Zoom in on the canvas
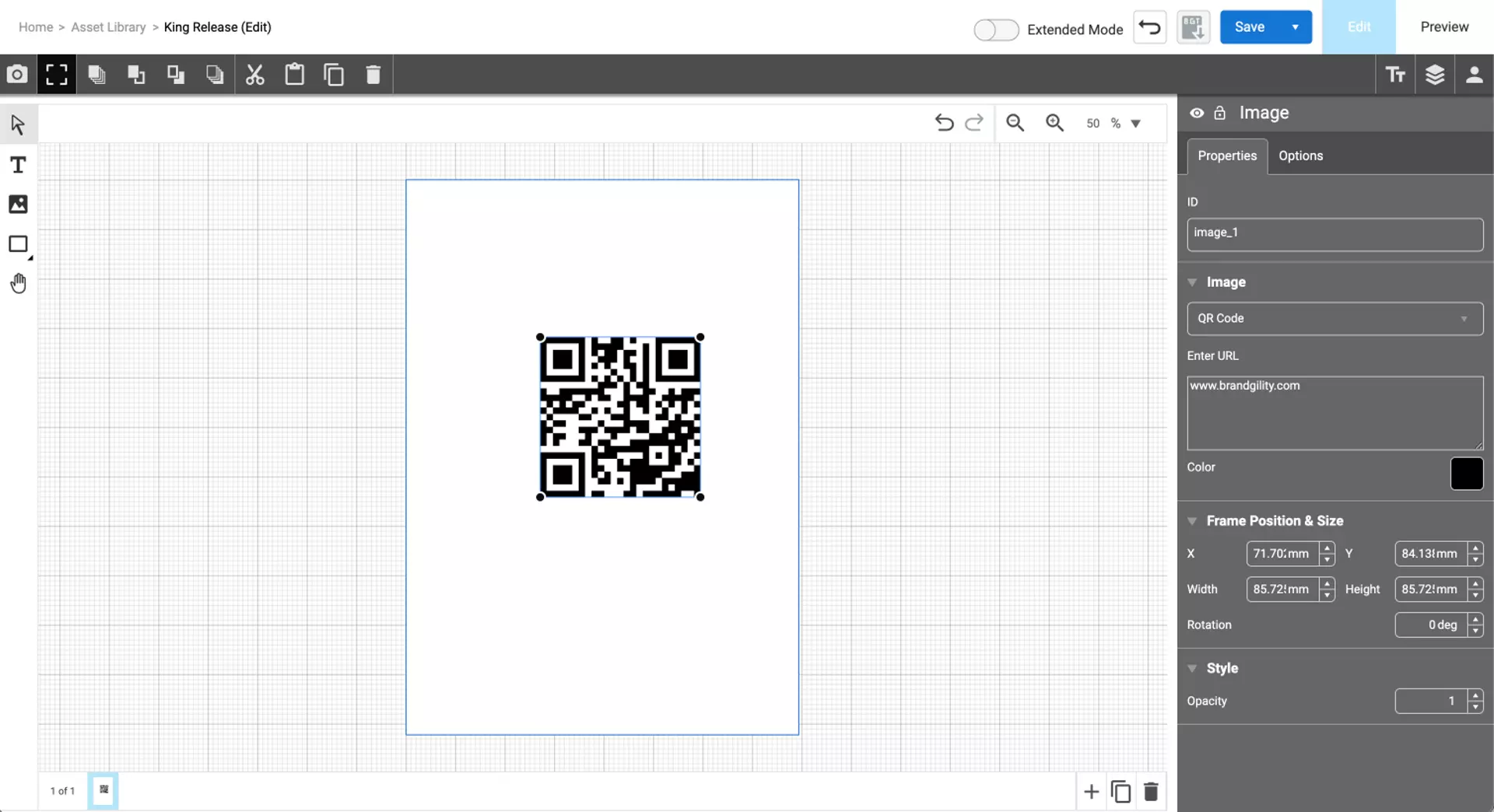 (1054, 123)
